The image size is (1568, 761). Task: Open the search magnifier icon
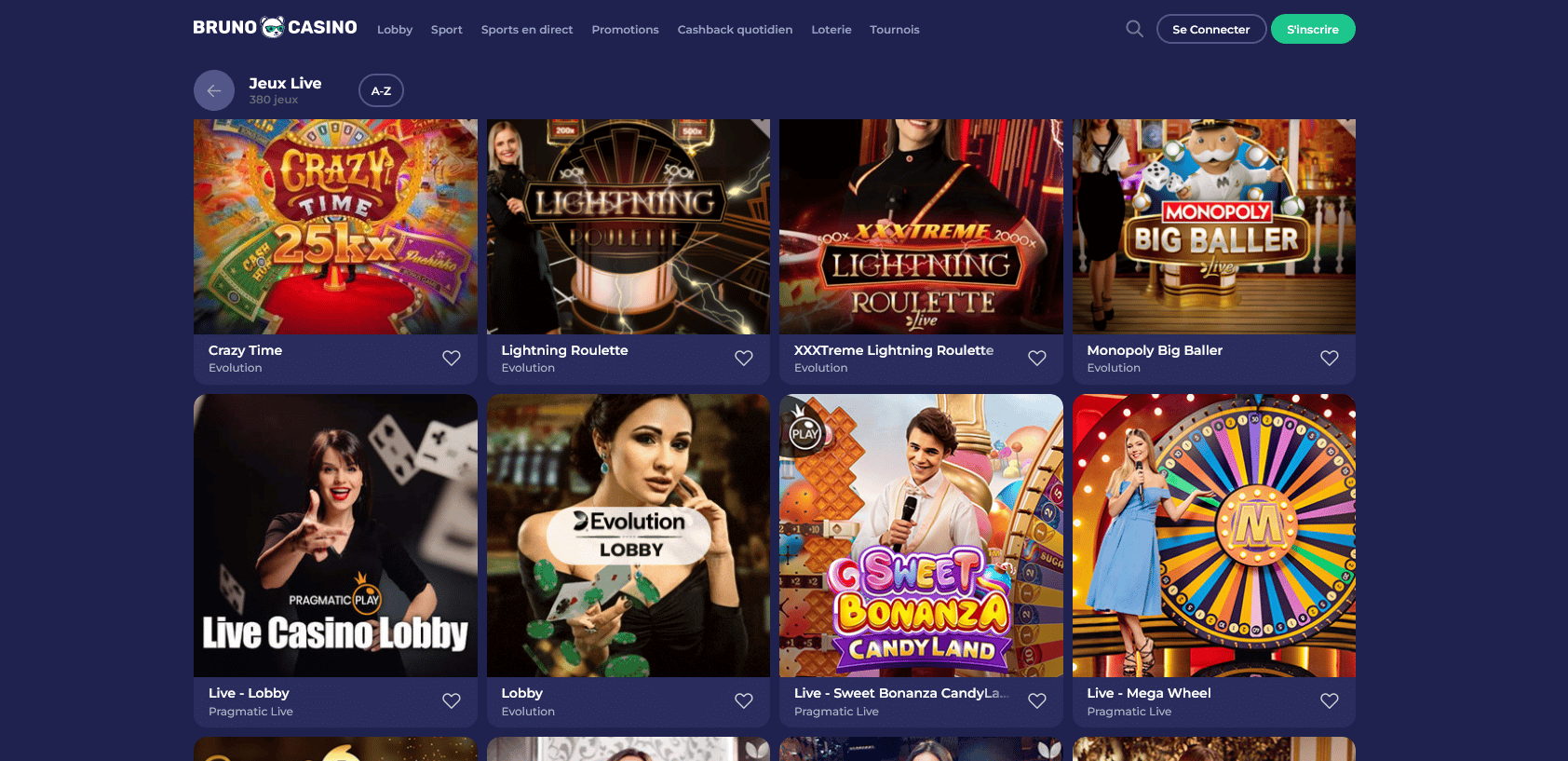point(1134,29)
